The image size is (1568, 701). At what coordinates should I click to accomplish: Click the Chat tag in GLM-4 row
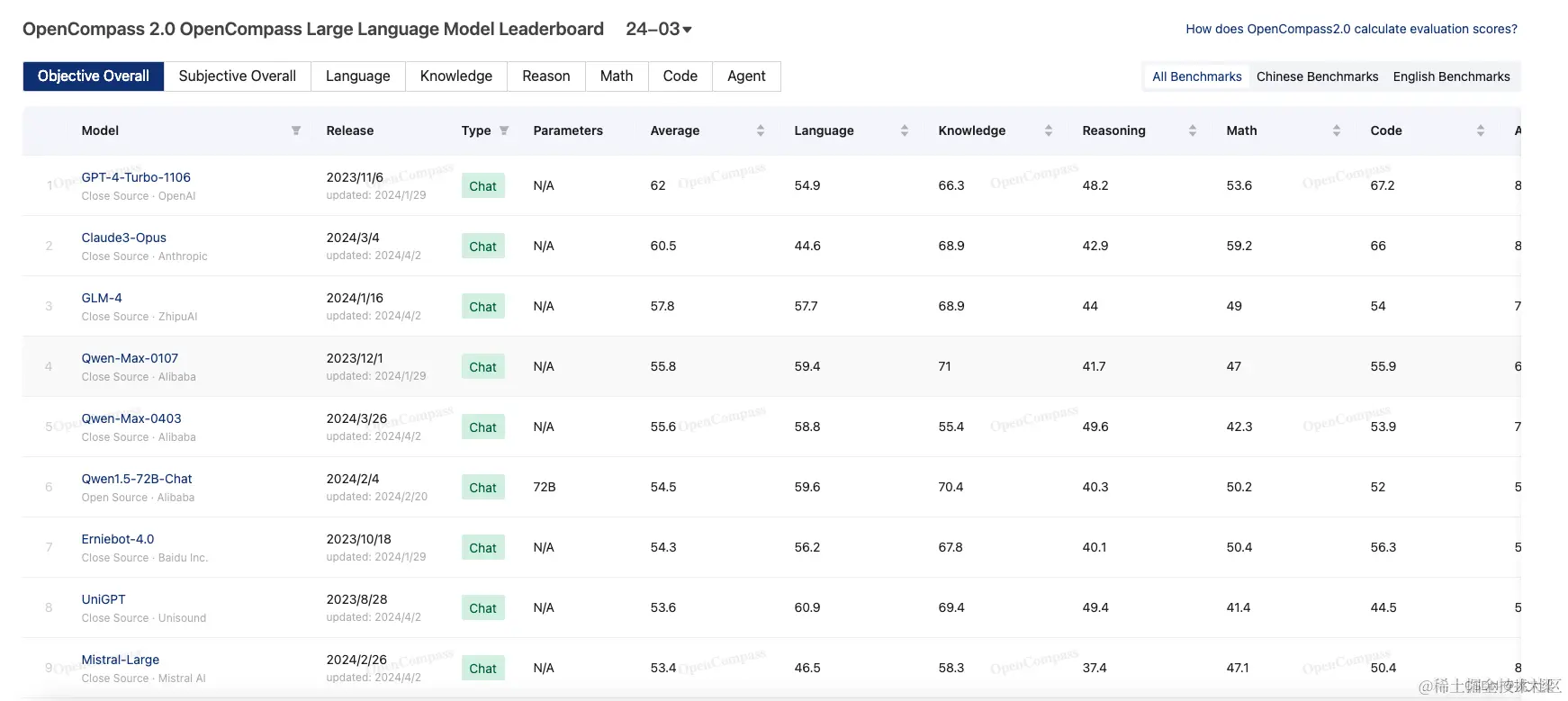(x=483, y=307)
